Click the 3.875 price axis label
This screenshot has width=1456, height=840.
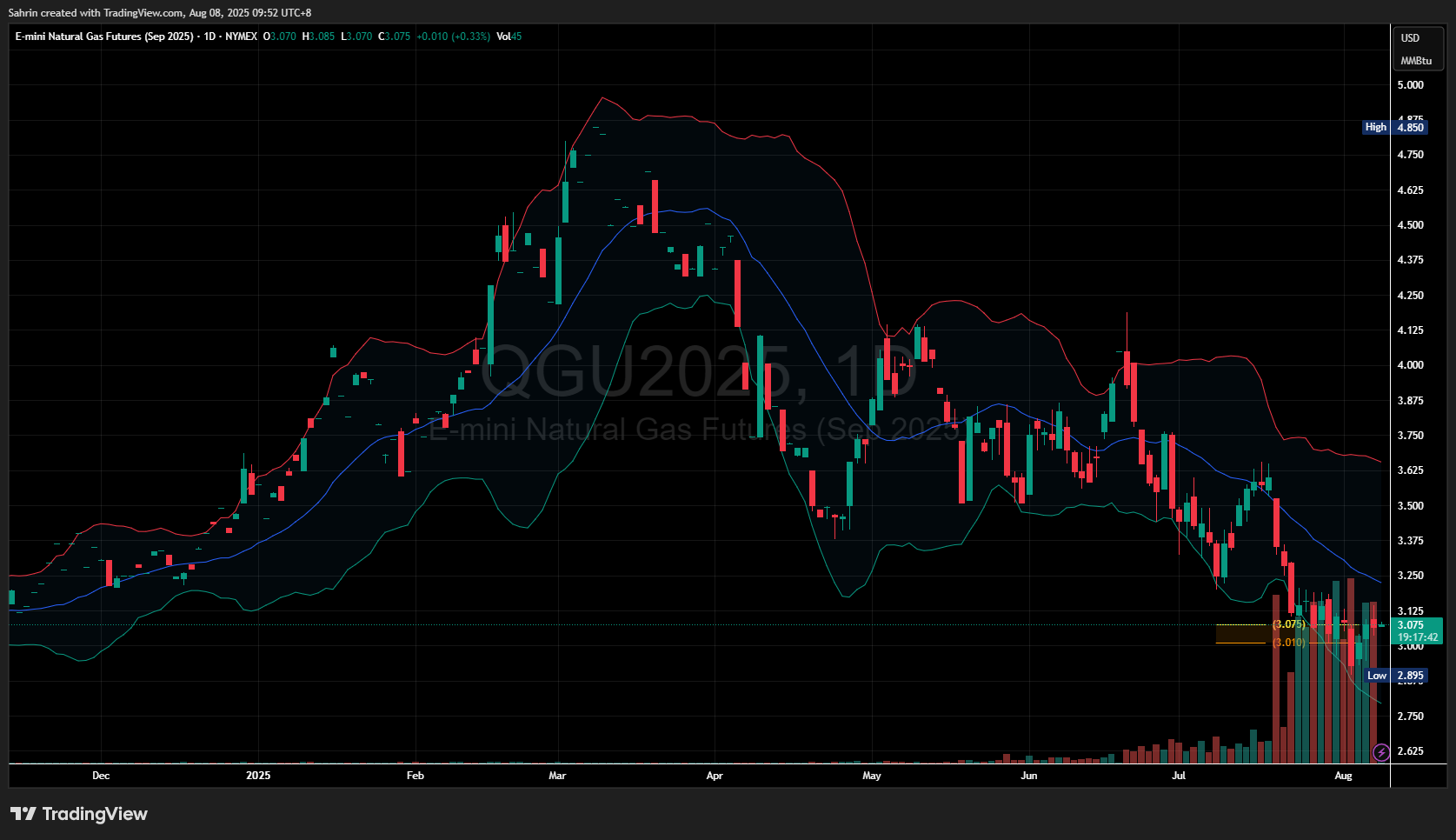pos(1410,401)
